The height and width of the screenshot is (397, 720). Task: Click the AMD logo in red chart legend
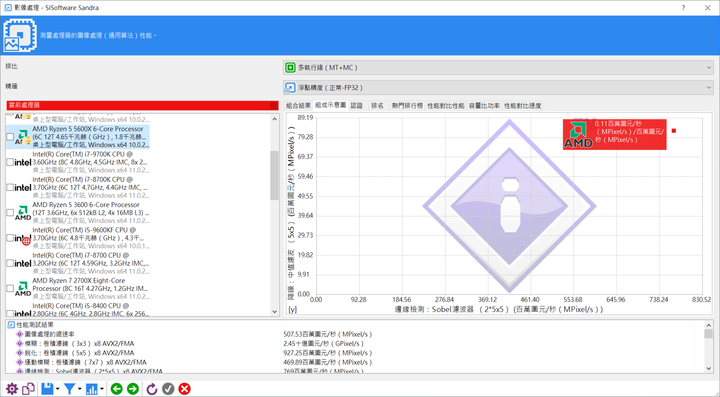point(578,134)
